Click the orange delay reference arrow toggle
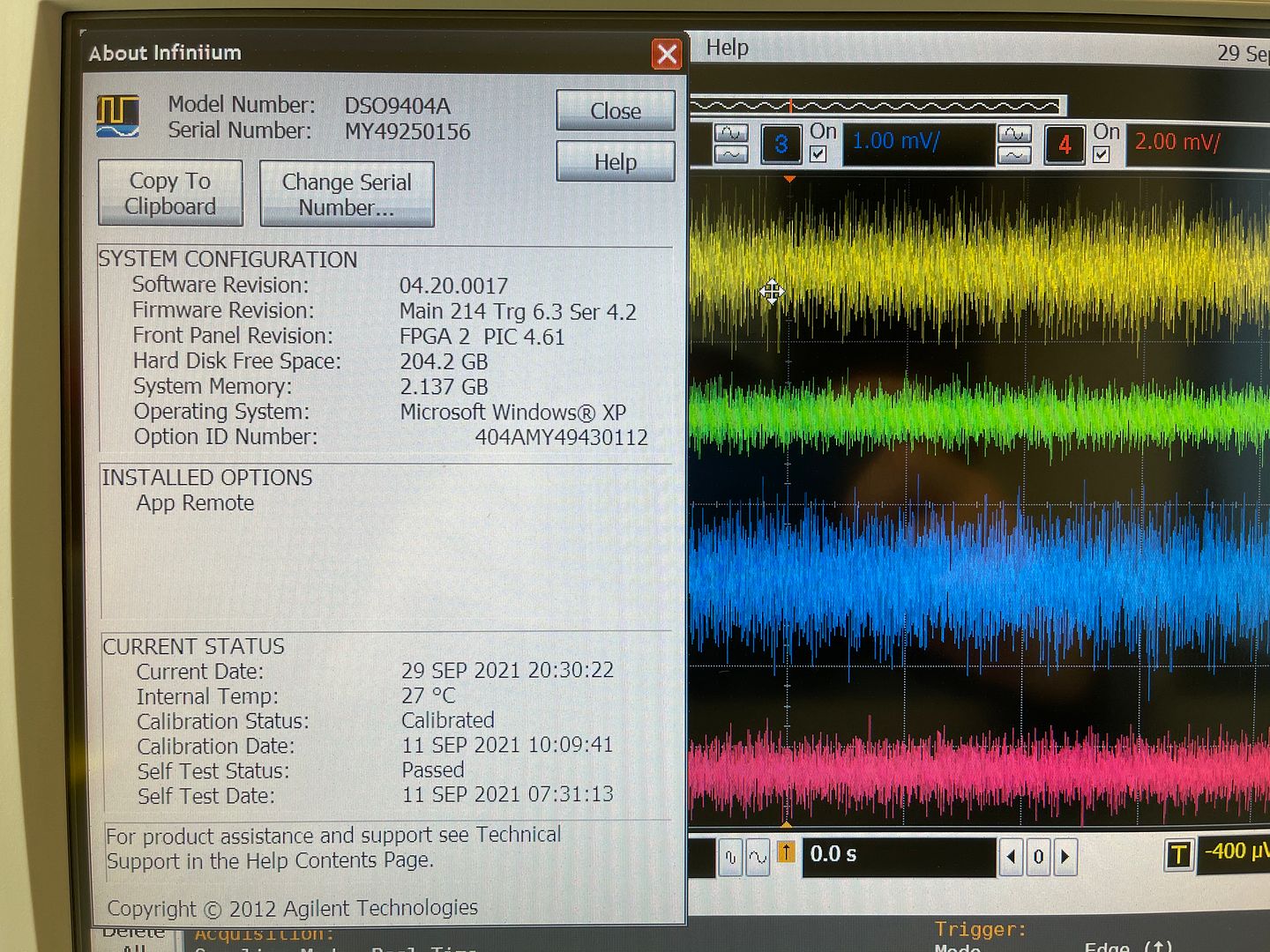Viewport: 1270px width, 952px height. point(786,853)
